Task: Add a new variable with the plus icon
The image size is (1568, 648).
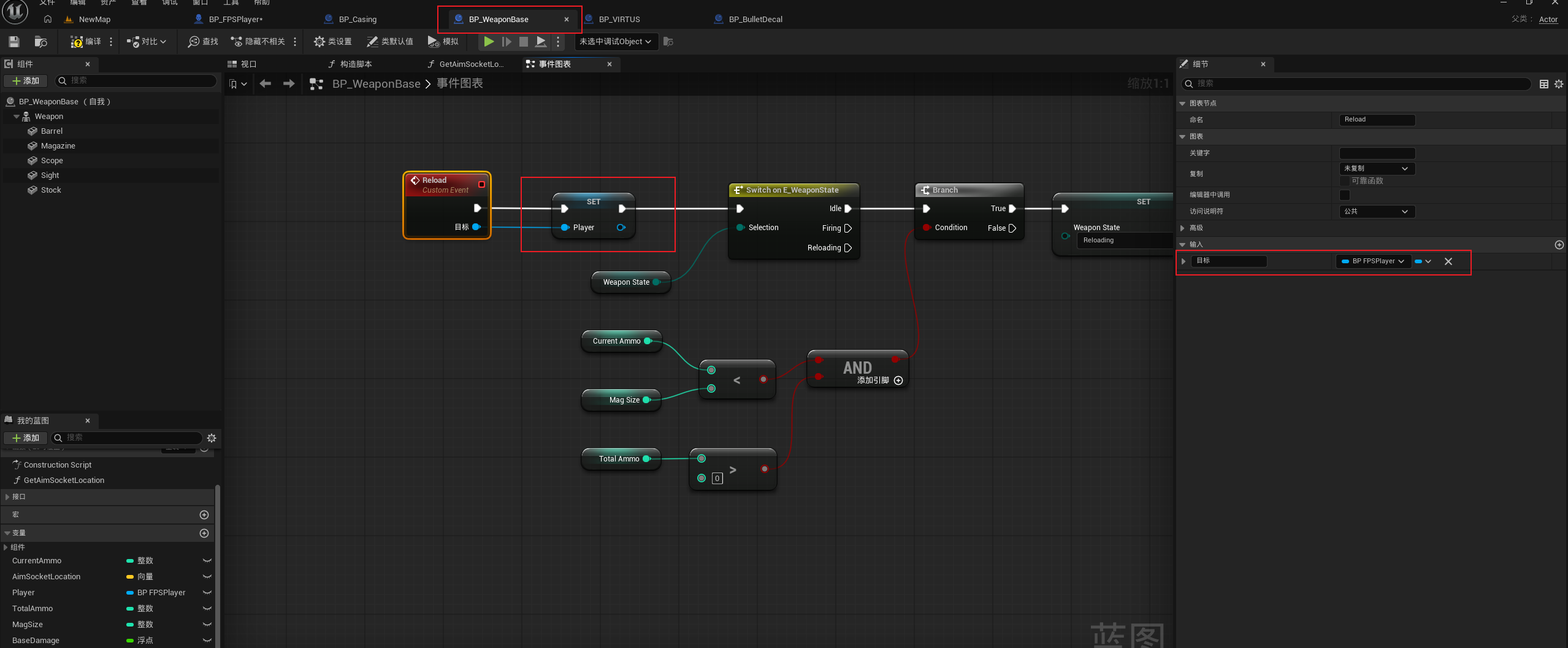Action: pyautogui.click(x=204, y=533)
